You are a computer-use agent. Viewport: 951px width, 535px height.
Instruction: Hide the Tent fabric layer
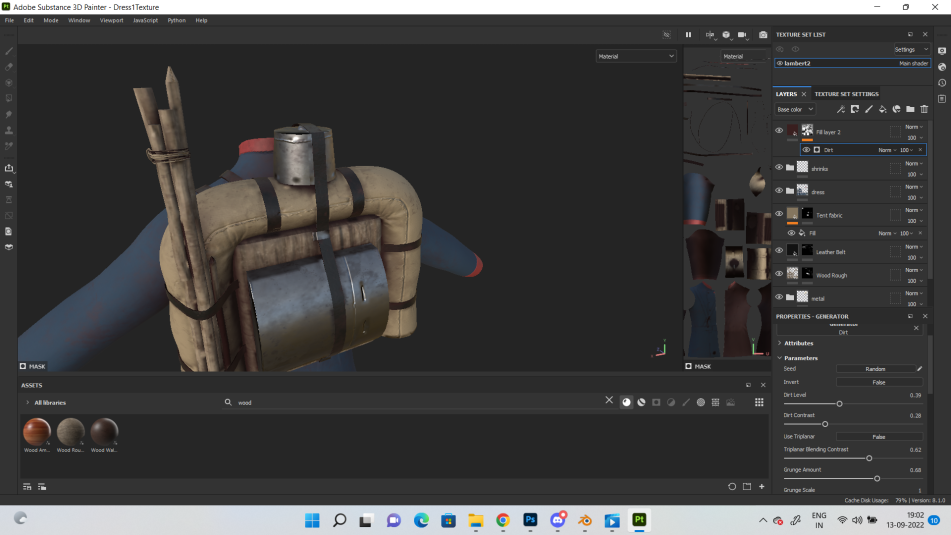pos(779,214)
